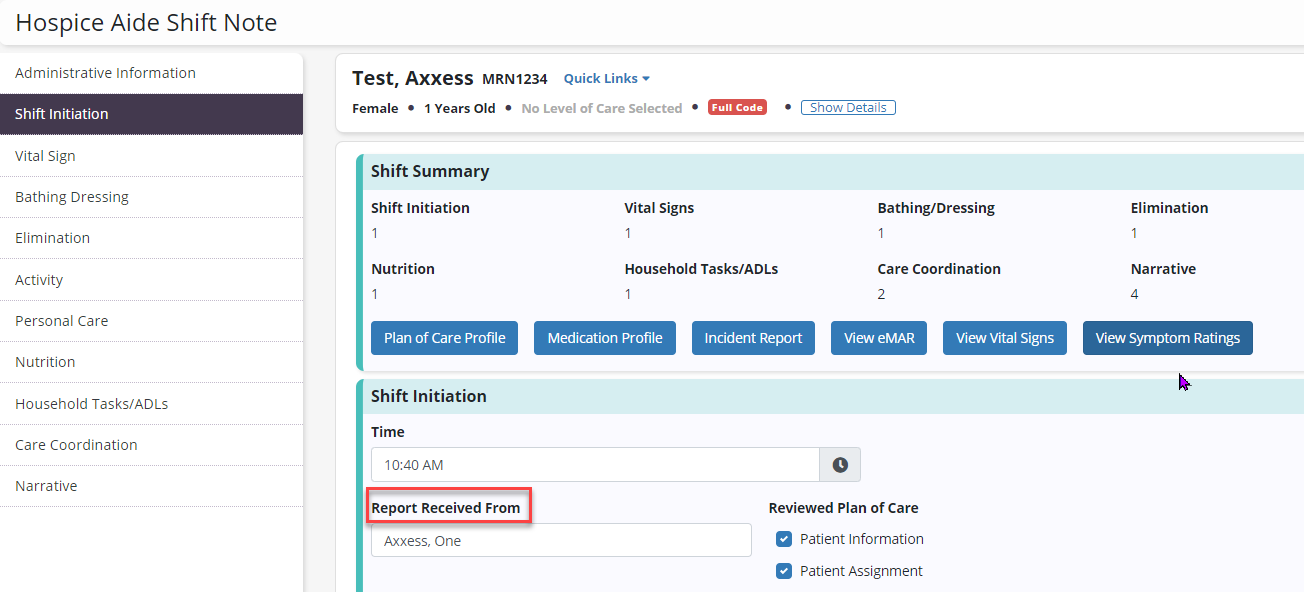The height and width of the screenshot is (592, 1304).
Task: Open the Medication Profile
Action: (x=605, y=338)
